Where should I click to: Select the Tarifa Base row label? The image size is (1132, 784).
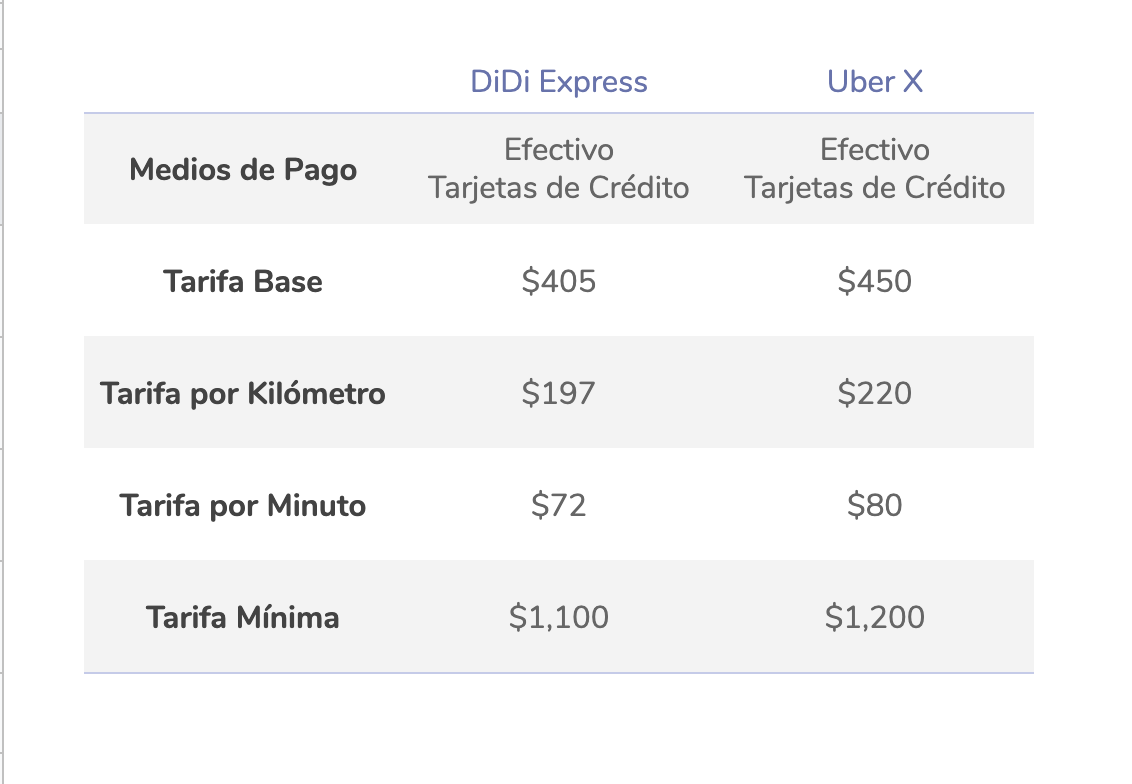pos(243,281)
